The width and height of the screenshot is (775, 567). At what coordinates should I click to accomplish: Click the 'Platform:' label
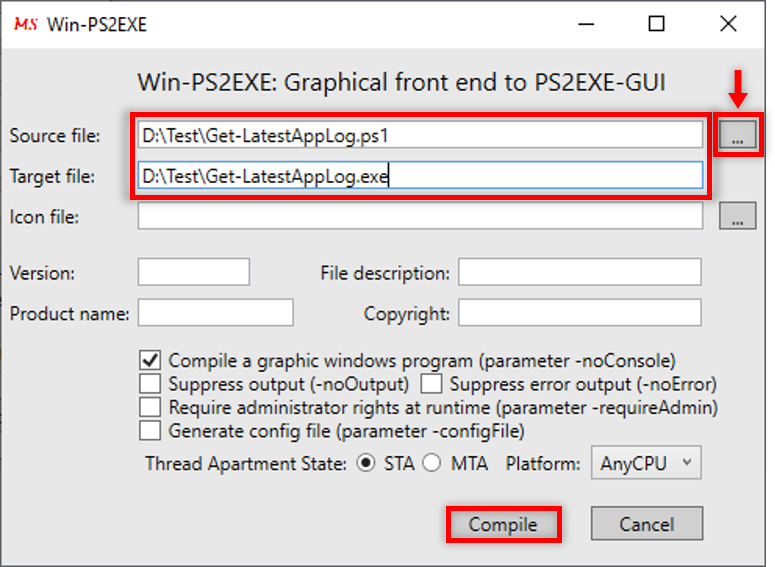(543, 464)
